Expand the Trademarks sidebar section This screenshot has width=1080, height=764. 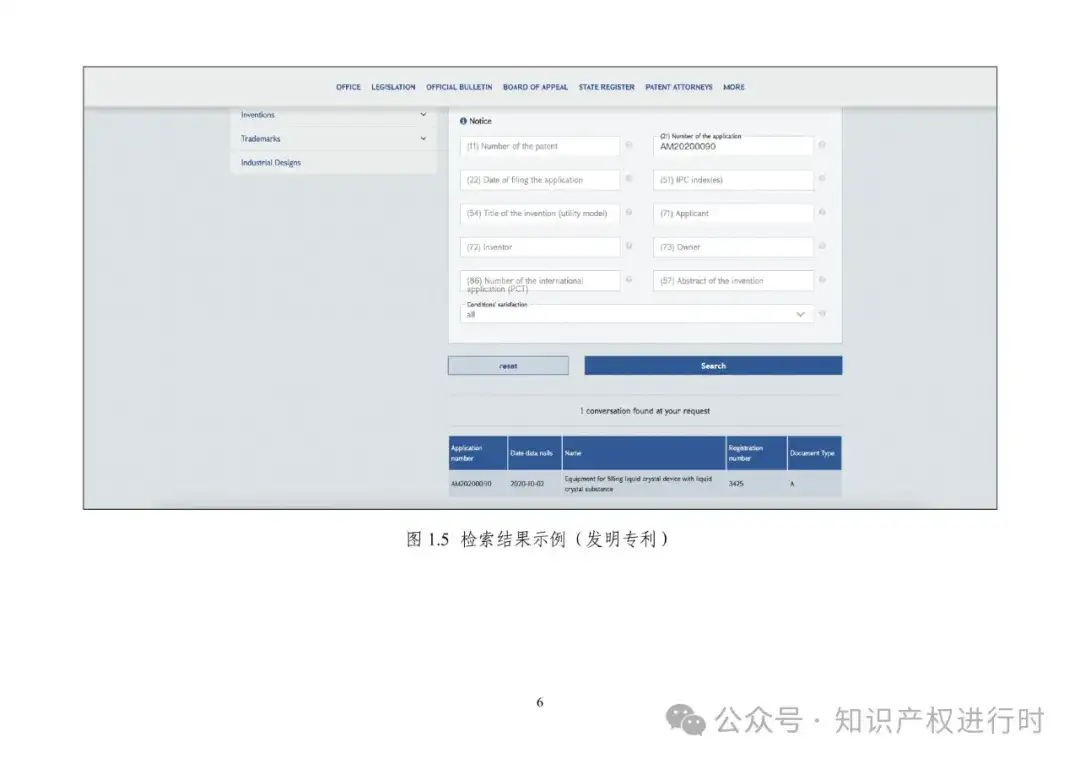333,138
